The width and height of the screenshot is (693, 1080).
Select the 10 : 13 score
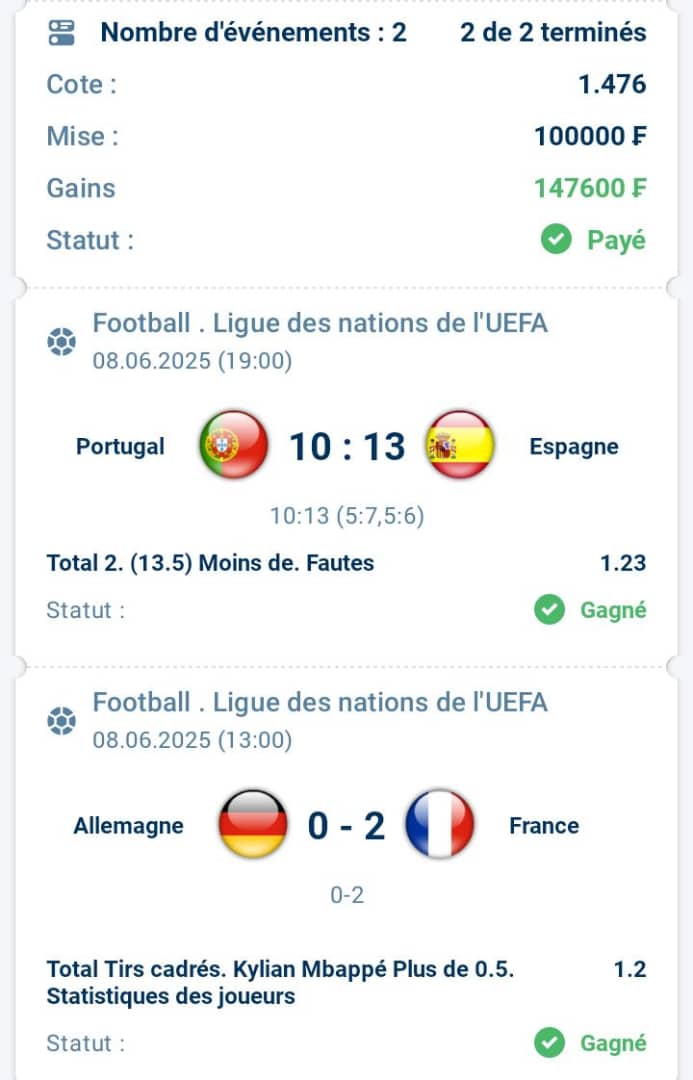[347, 446]
